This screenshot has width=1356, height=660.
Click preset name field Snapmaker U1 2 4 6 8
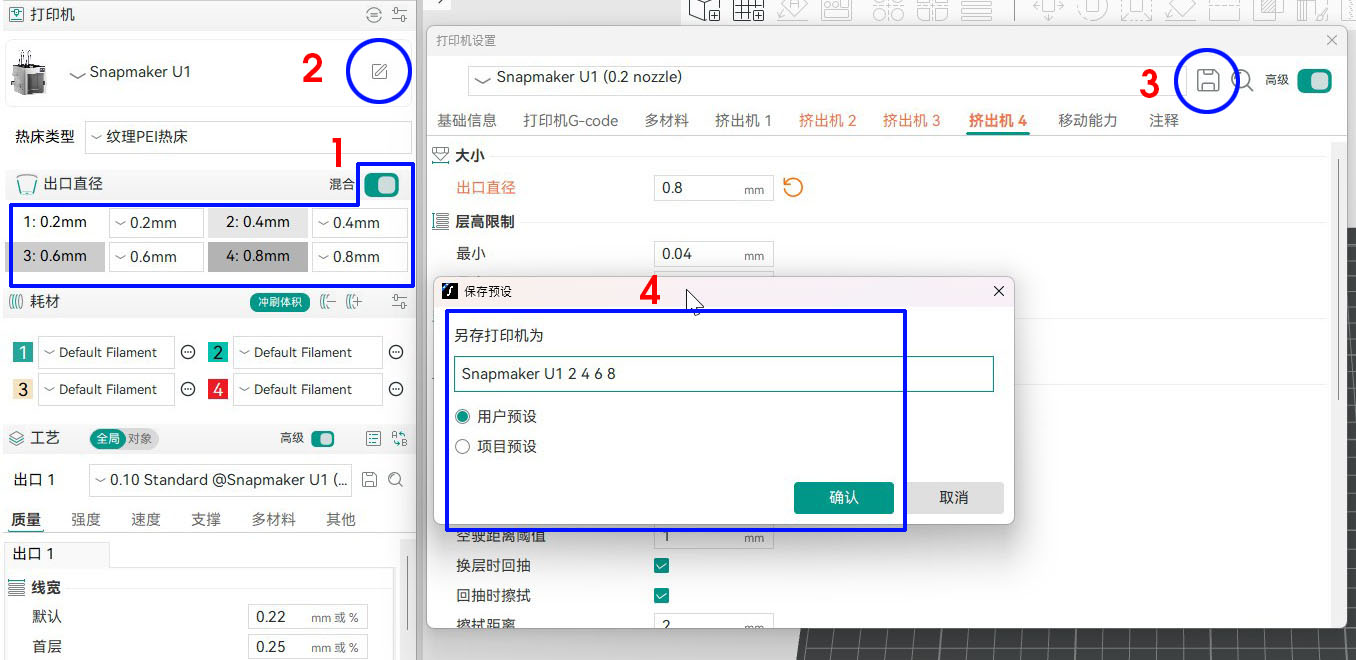(723, 374)
